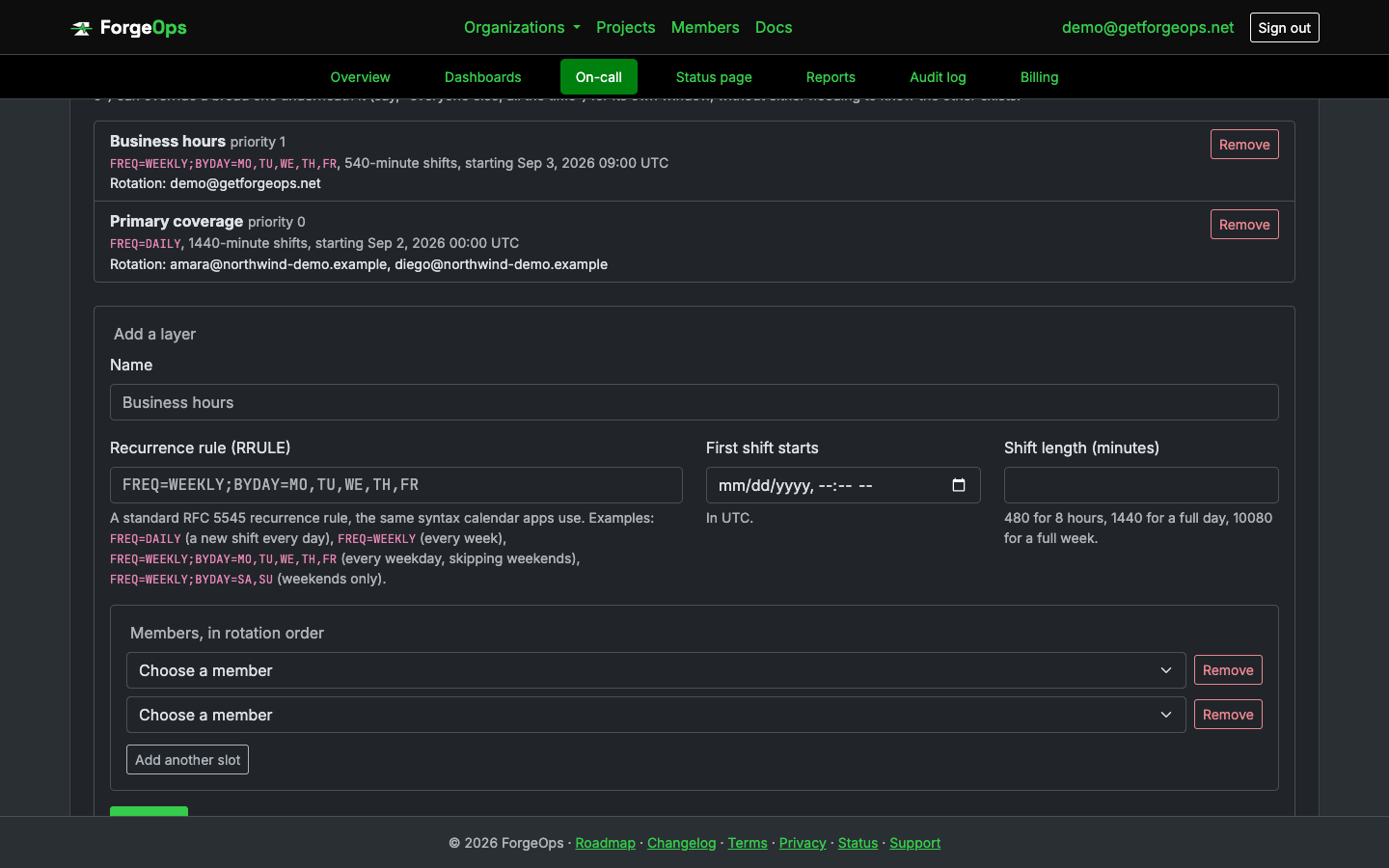
Task: Go to Projects in top navigation
Action: (625, 27)
